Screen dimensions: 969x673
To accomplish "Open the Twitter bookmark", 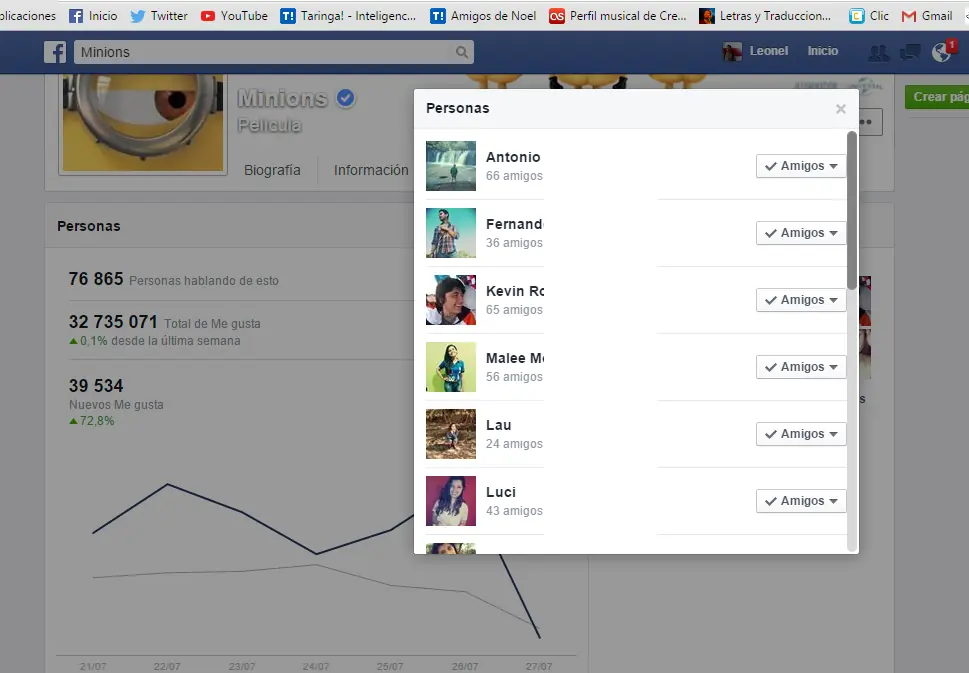I will click(159, 16).
